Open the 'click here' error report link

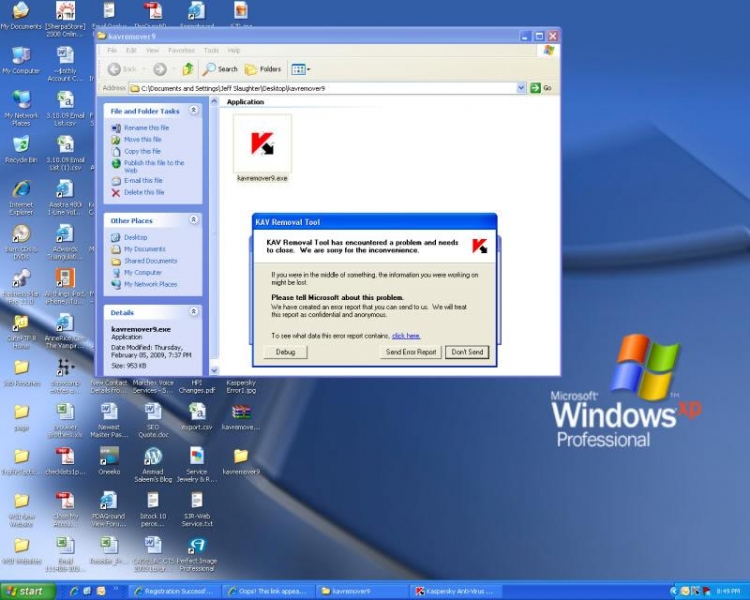(x=406, y=336)
